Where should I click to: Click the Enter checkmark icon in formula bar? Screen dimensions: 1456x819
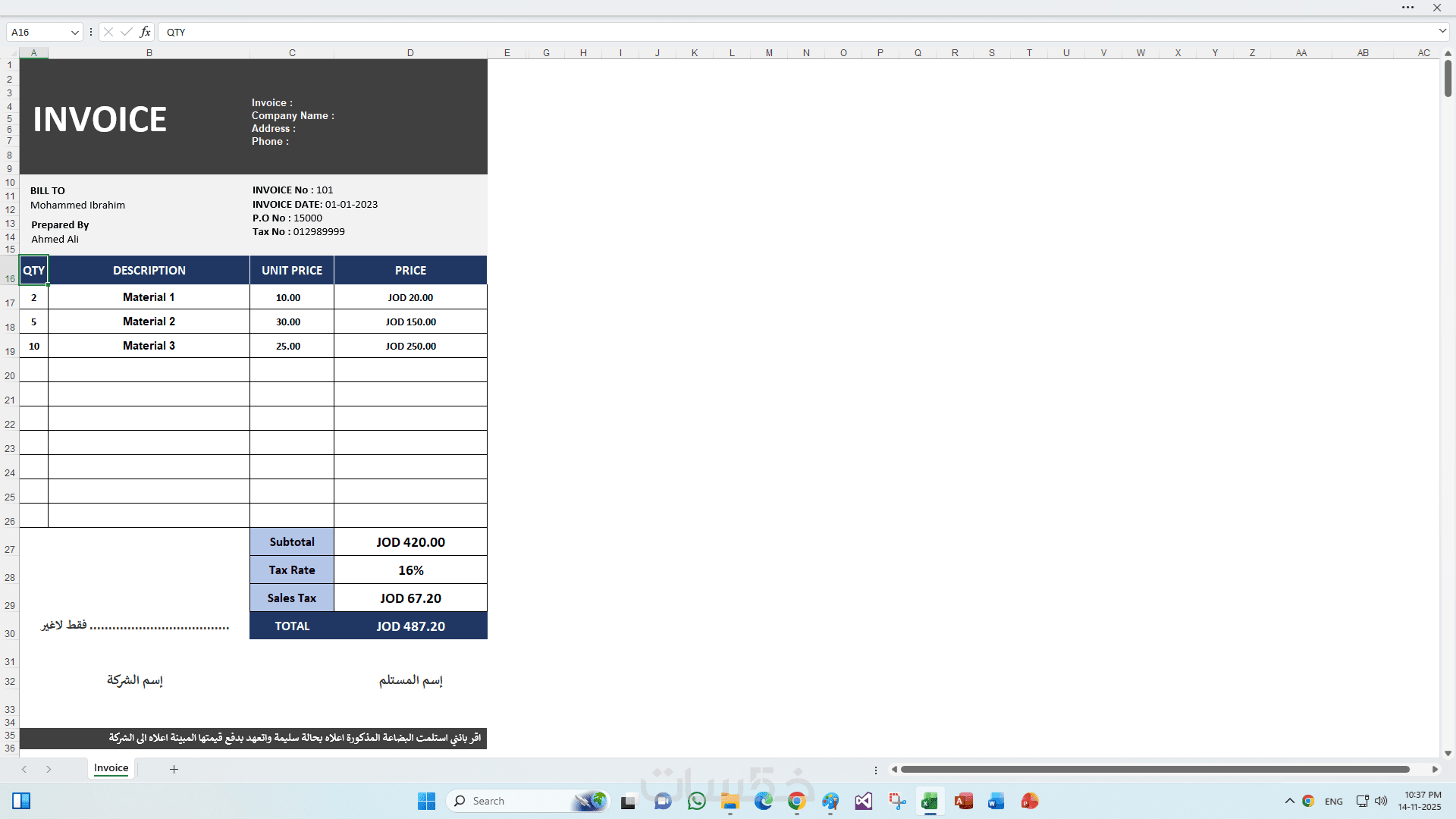coord(126,32)
